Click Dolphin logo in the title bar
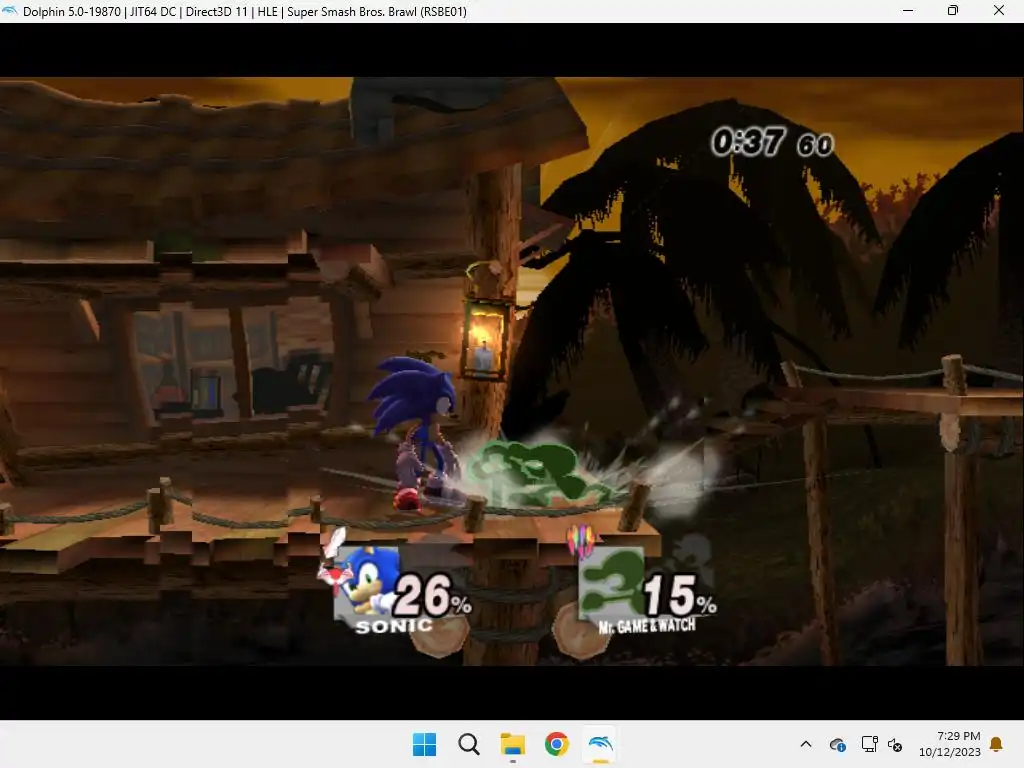The image size is (1024, 768). click(10, 11)
